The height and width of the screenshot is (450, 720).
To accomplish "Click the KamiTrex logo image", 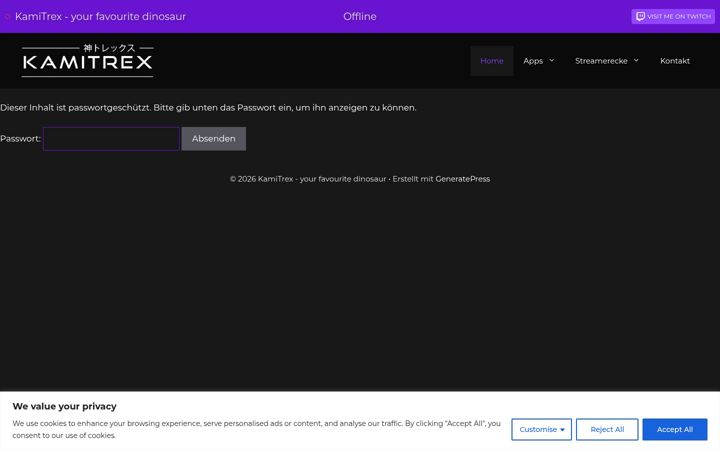I will click(87, 60).
